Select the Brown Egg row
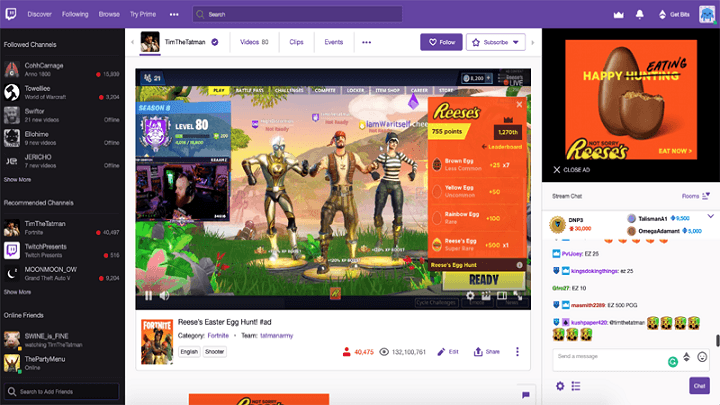Image resolution: width=720 pixels, height=405 pixels. [477, 164]
